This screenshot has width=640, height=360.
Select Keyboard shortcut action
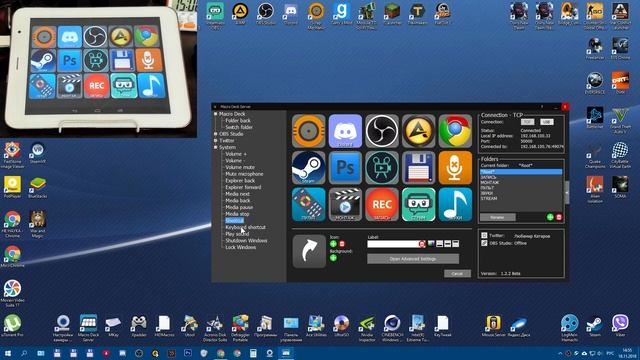246,227
